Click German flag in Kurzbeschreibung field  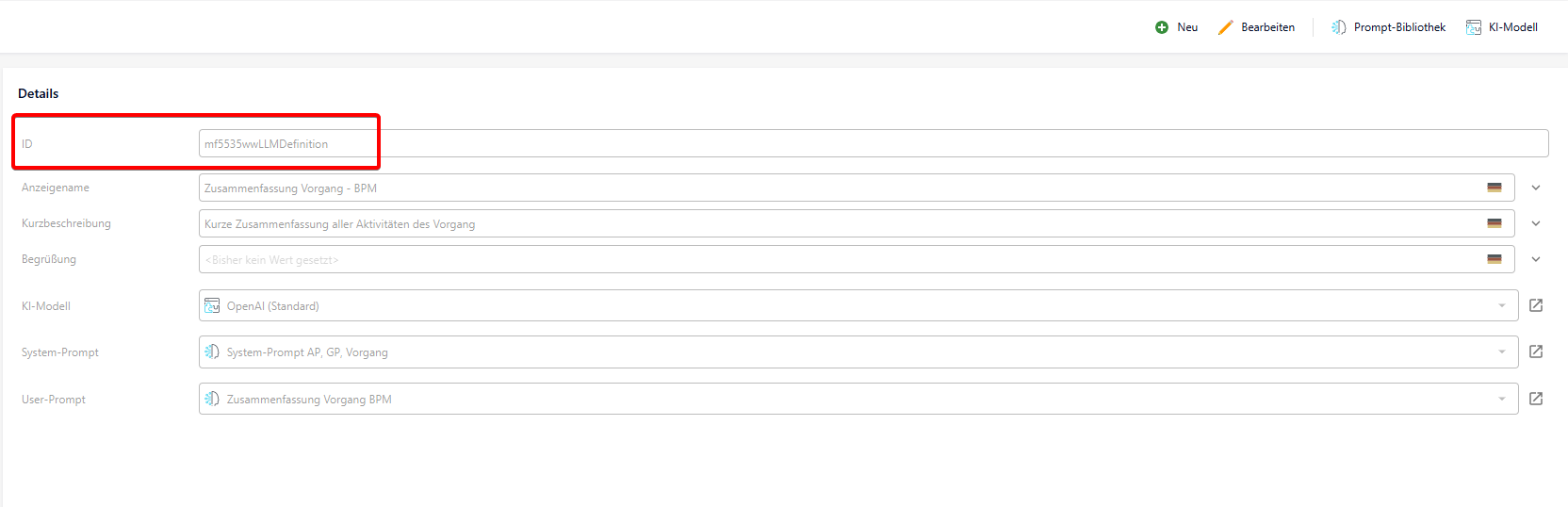click(1494, 223)
